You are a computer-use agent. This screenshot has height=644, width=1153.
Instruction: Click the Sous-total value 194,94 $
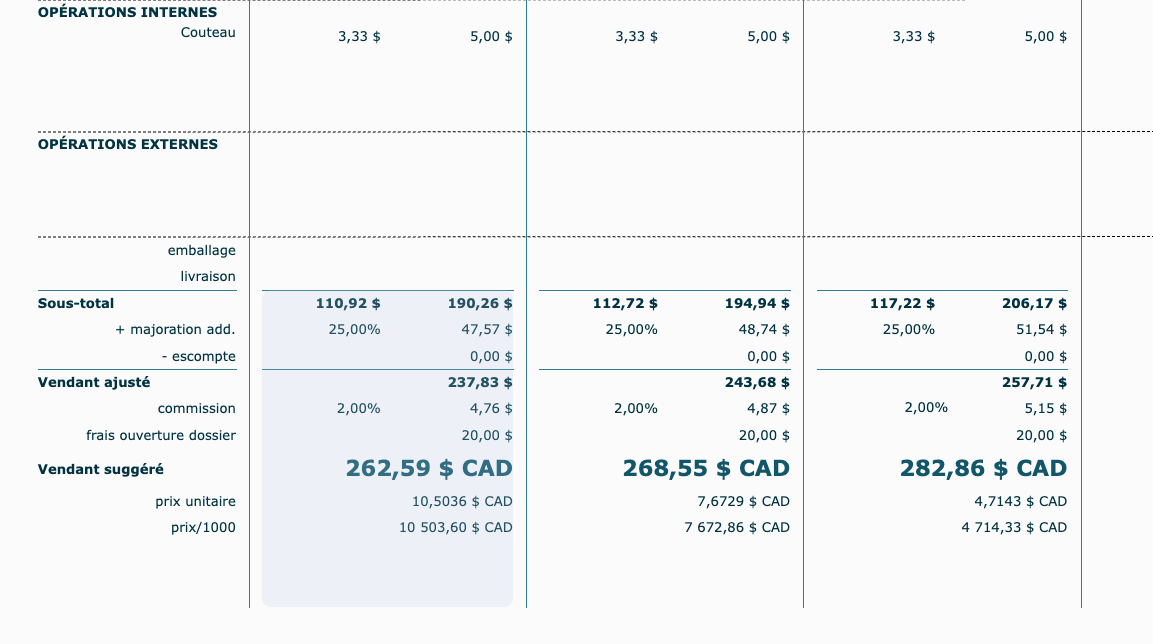point(757,303)
